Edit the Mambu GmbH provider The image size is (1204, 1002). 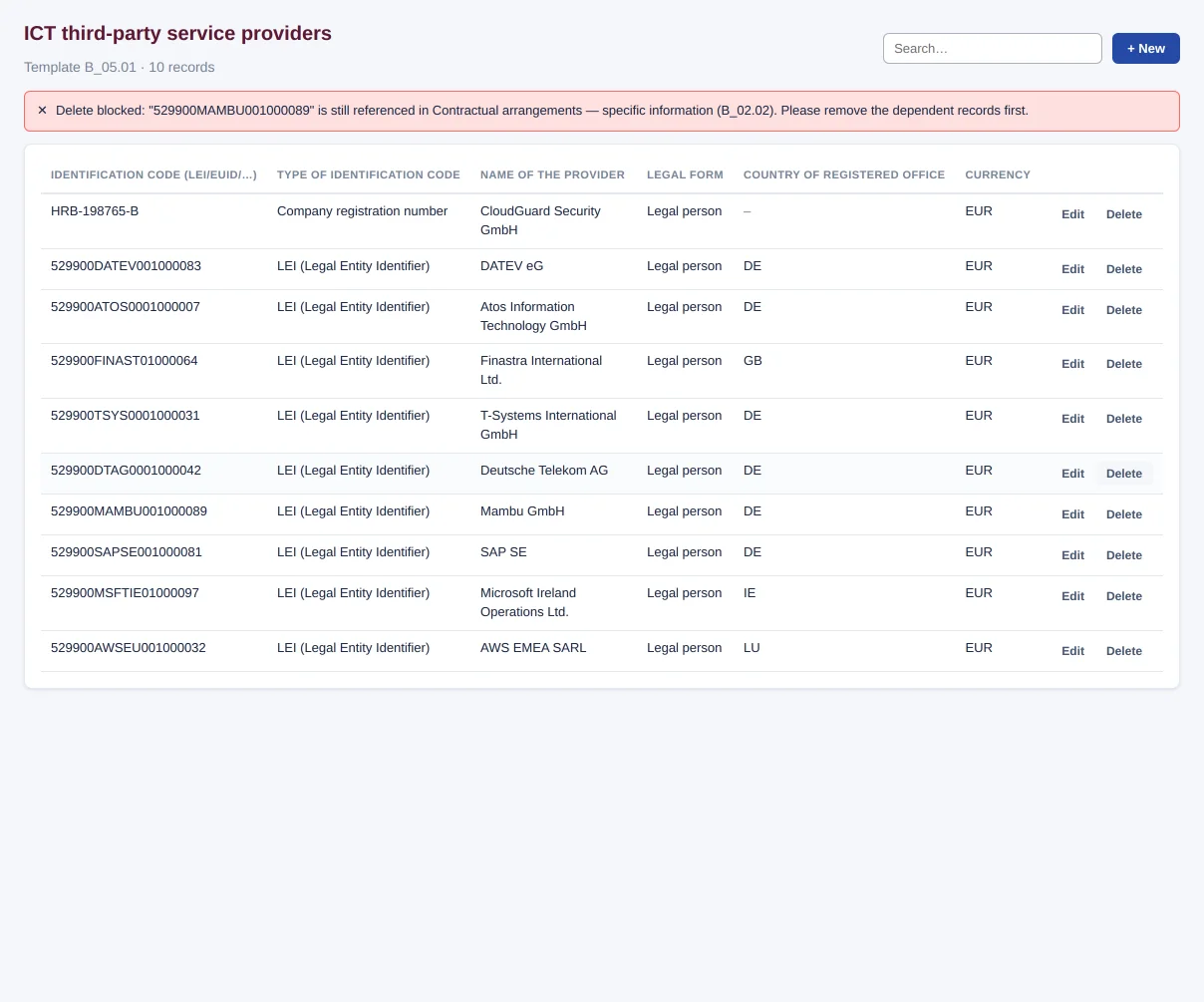coord(1072,514)
